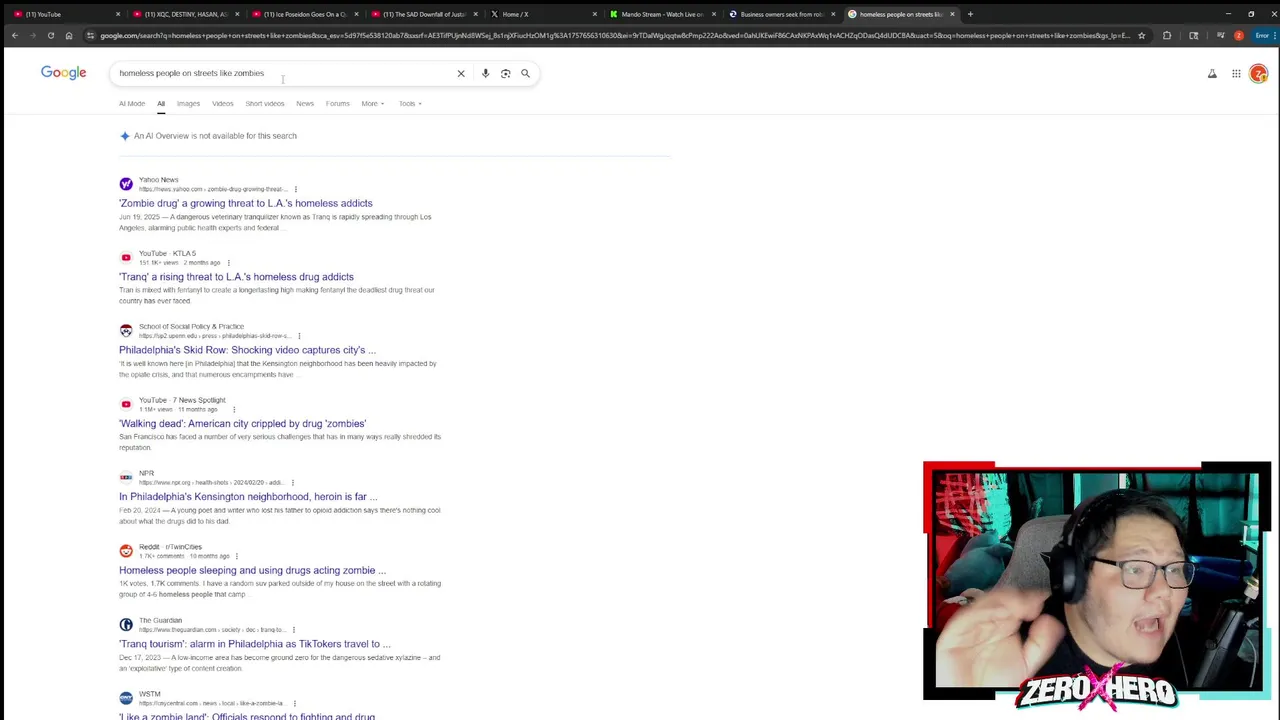This screenshot has width=1280, height=720.
Task: Open Homeless people sleeping Reddit link
Action: 252,570
